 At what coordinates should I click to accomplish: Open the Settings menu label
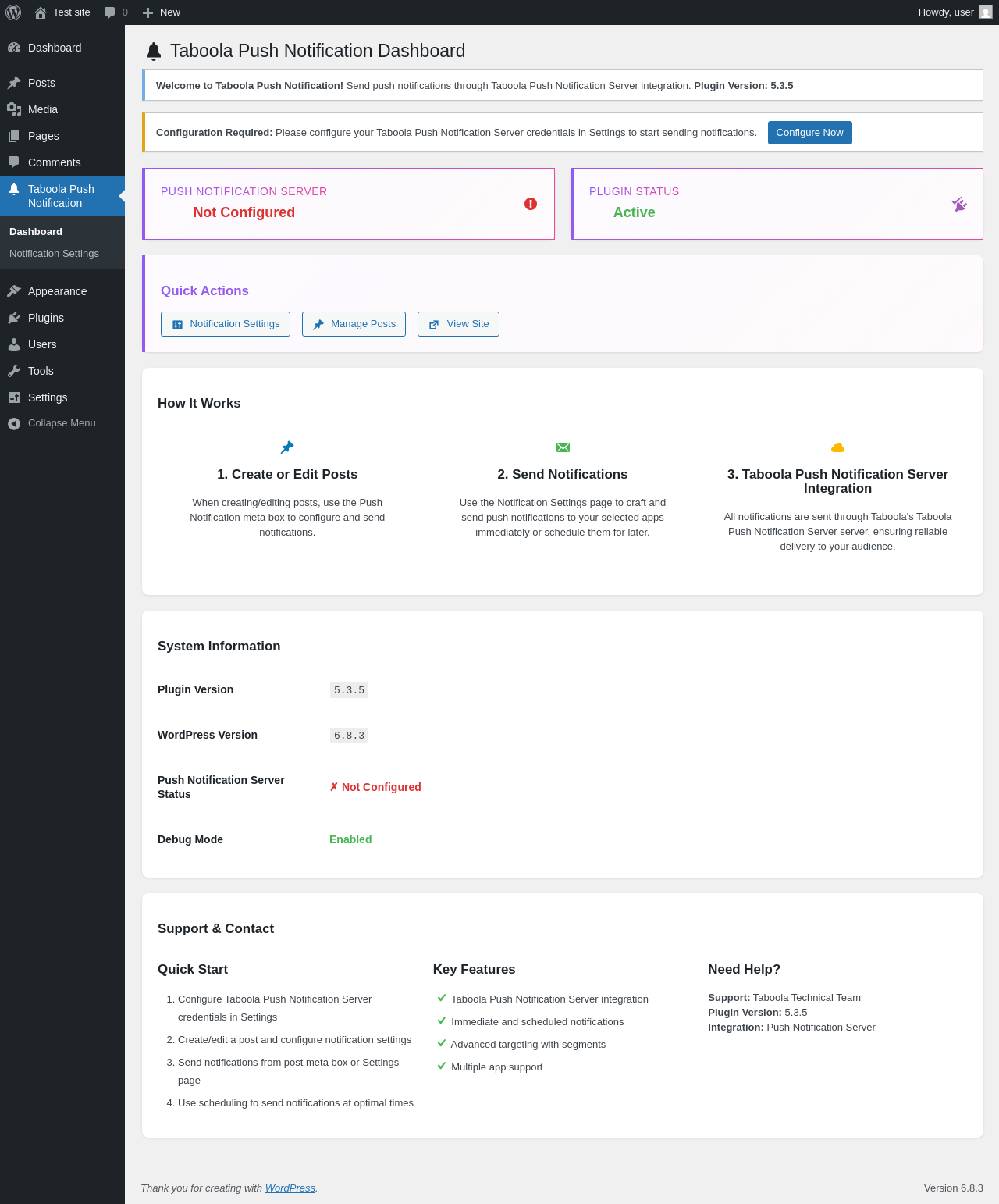(x=48, y=397)
